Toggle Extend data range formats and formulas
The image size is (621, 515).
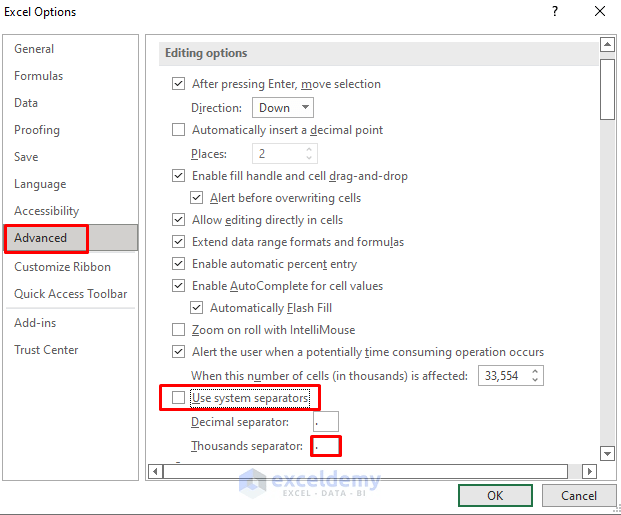[178, 242]
